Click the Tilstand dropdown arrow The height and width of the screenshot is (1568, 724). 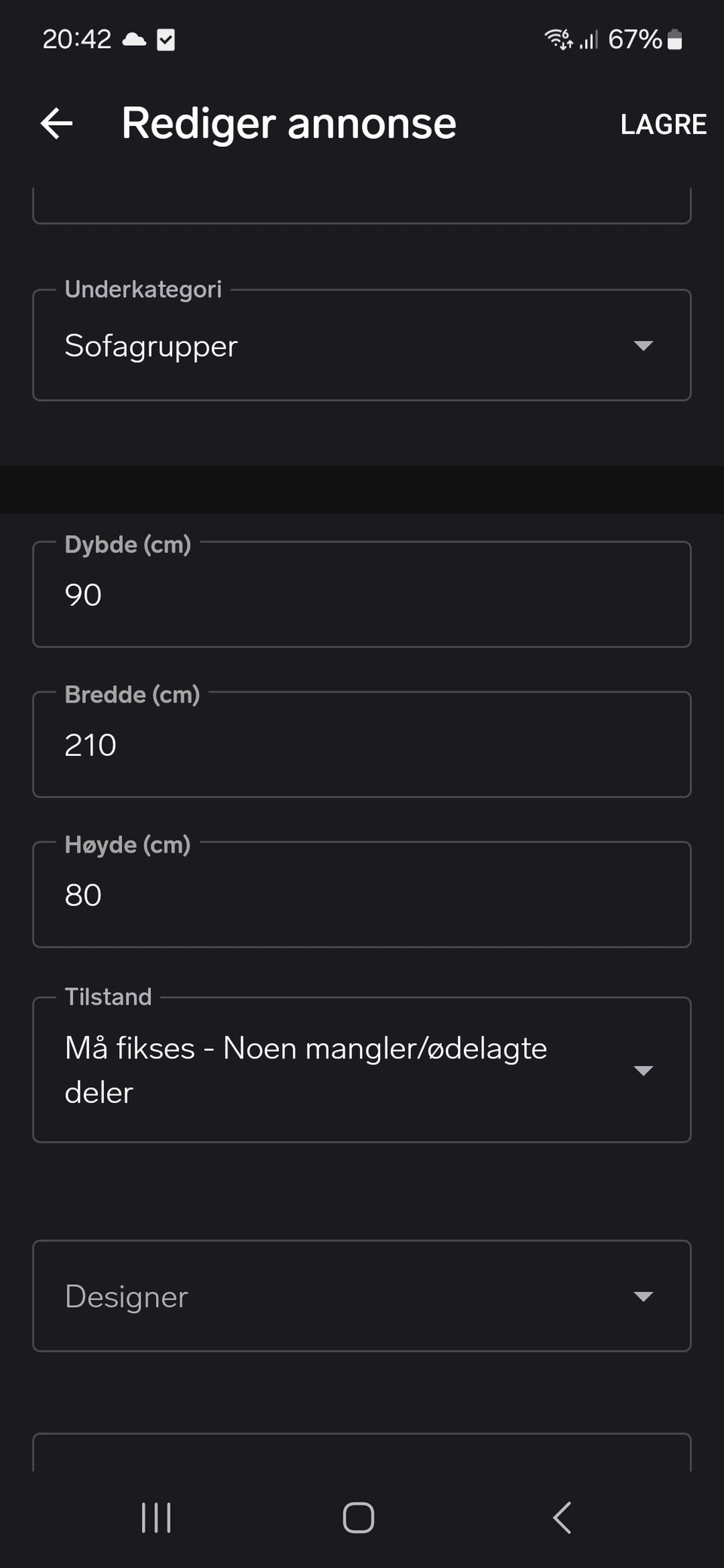(x=643, y=1070)
